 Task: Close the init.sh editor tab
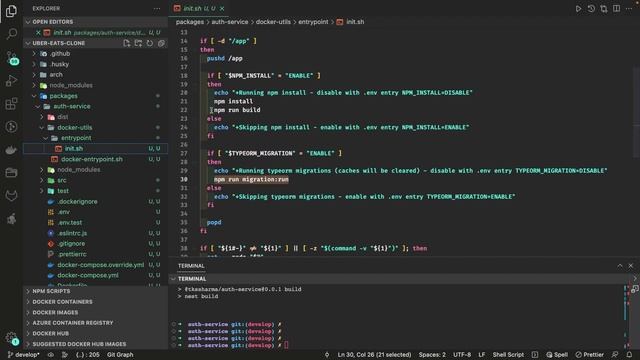tap(222, 8)
